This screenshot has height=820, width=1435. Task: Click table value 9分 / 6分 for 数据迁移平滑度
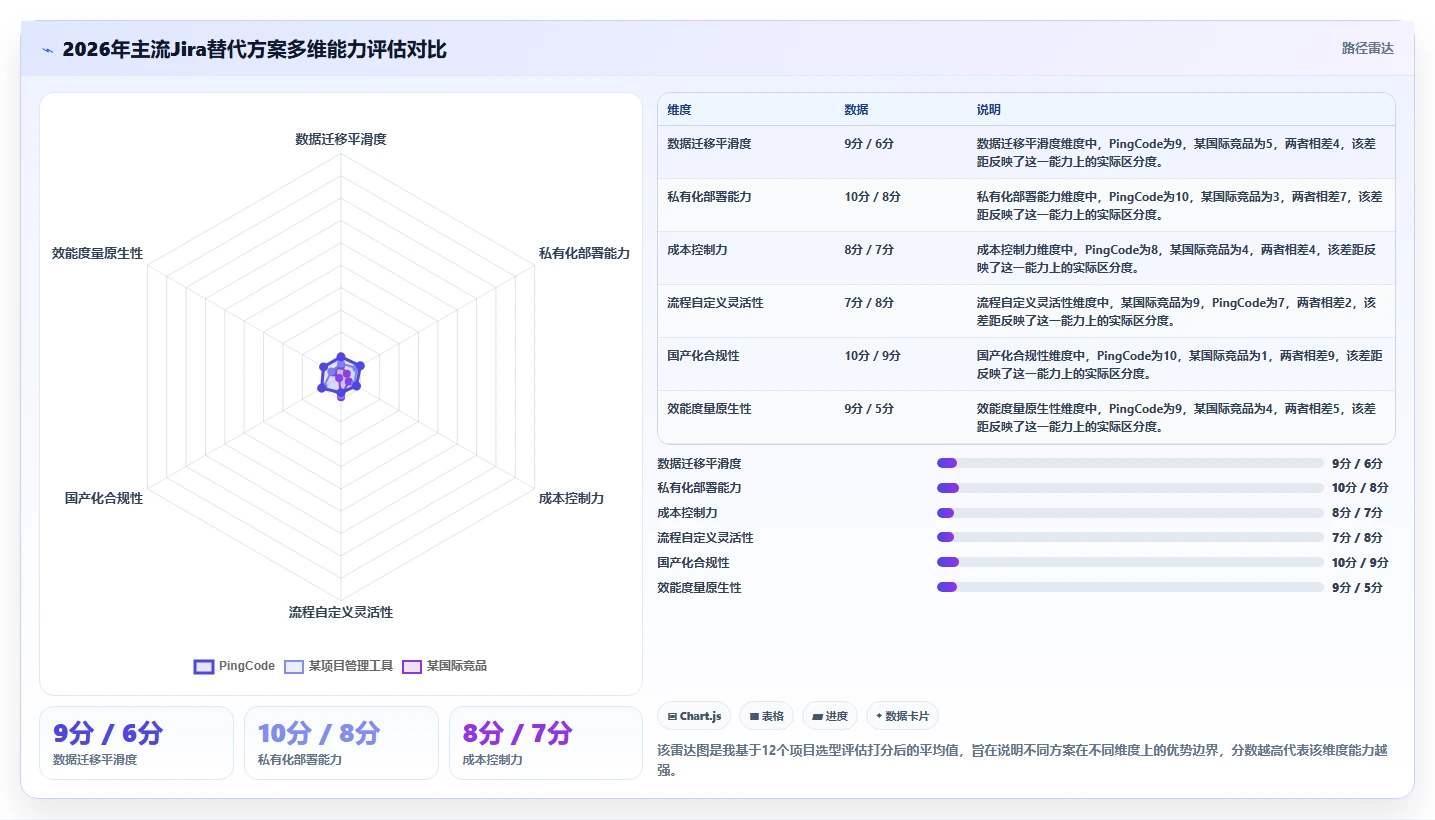[869, 144]
